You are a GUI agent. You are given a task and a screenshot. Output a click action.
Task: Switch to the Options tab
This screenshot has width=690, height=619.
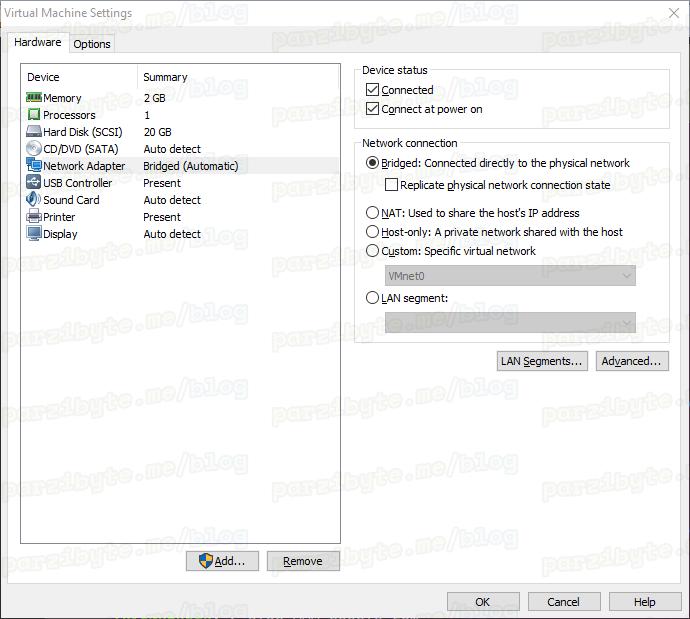(x=92, y=44)
